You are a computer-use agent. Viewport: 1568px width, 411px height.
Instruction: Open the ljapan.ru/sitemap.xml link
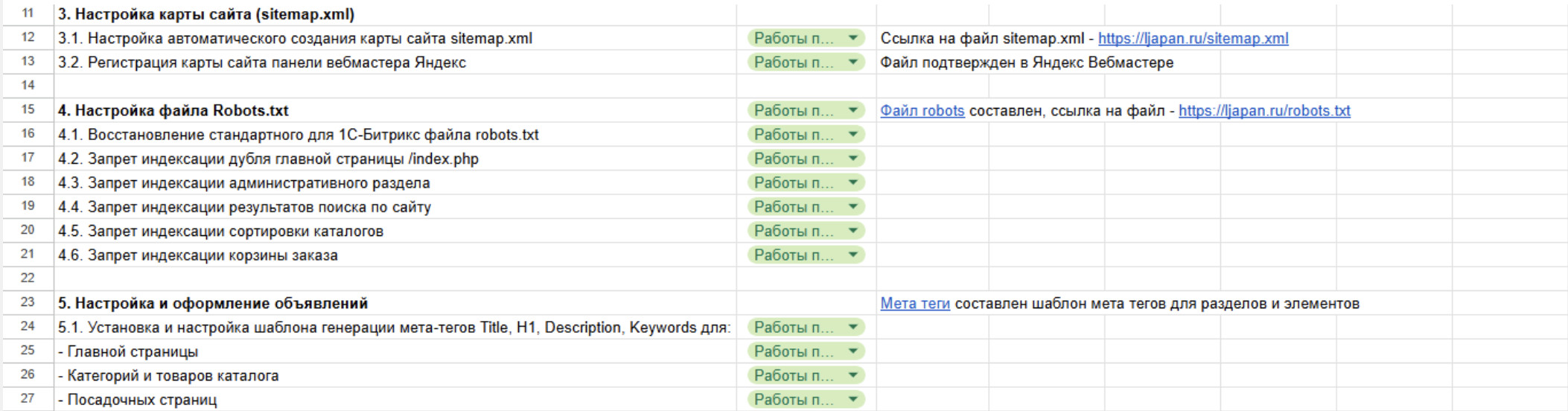[1193, 39]
